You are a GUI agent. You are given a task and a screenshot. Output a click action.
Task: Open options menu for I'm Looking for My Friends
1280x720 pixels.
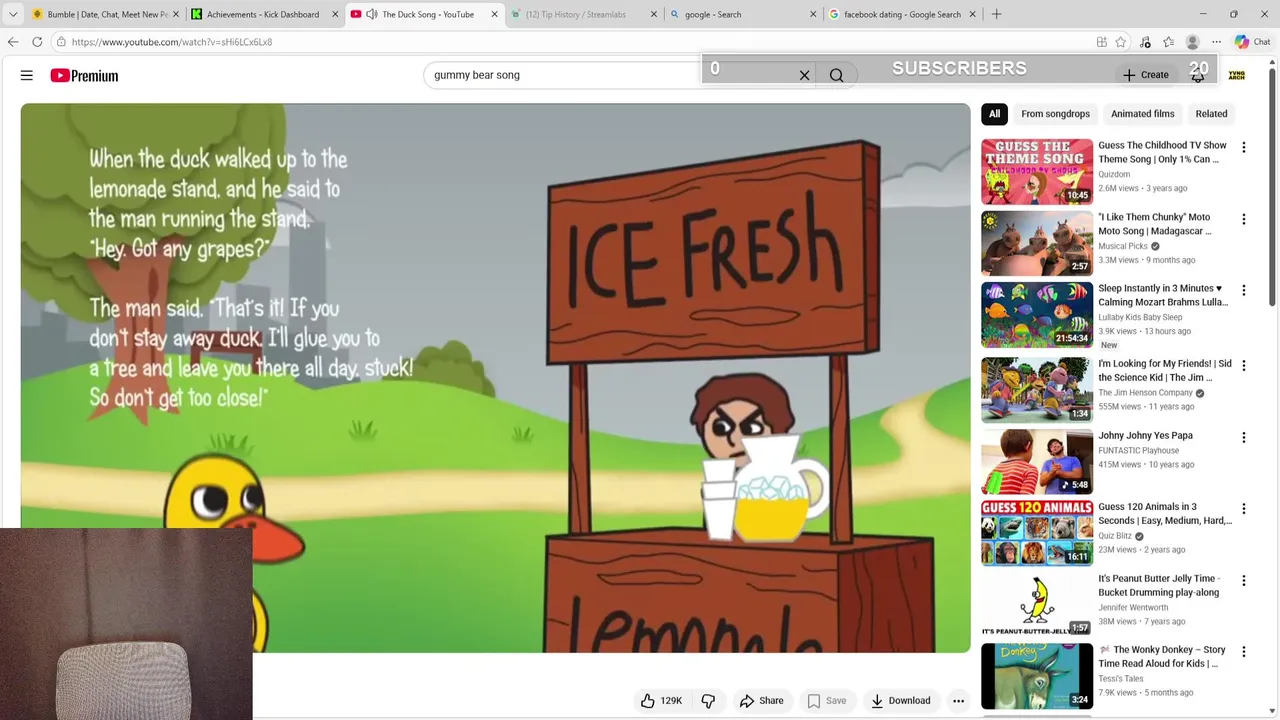coord(1243,366)
